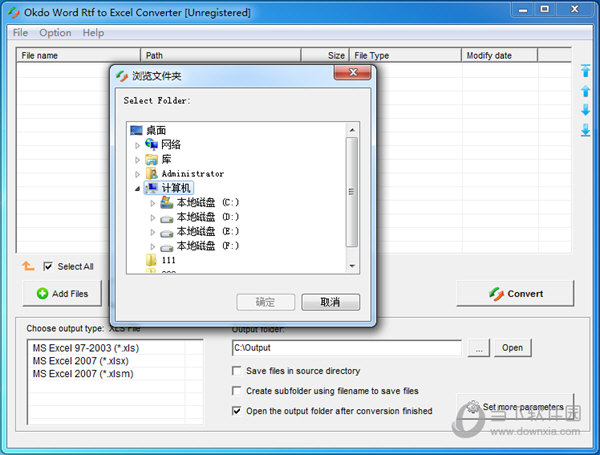Click the Open output folder button
600x455 pixels.
(x=512, y=348)
